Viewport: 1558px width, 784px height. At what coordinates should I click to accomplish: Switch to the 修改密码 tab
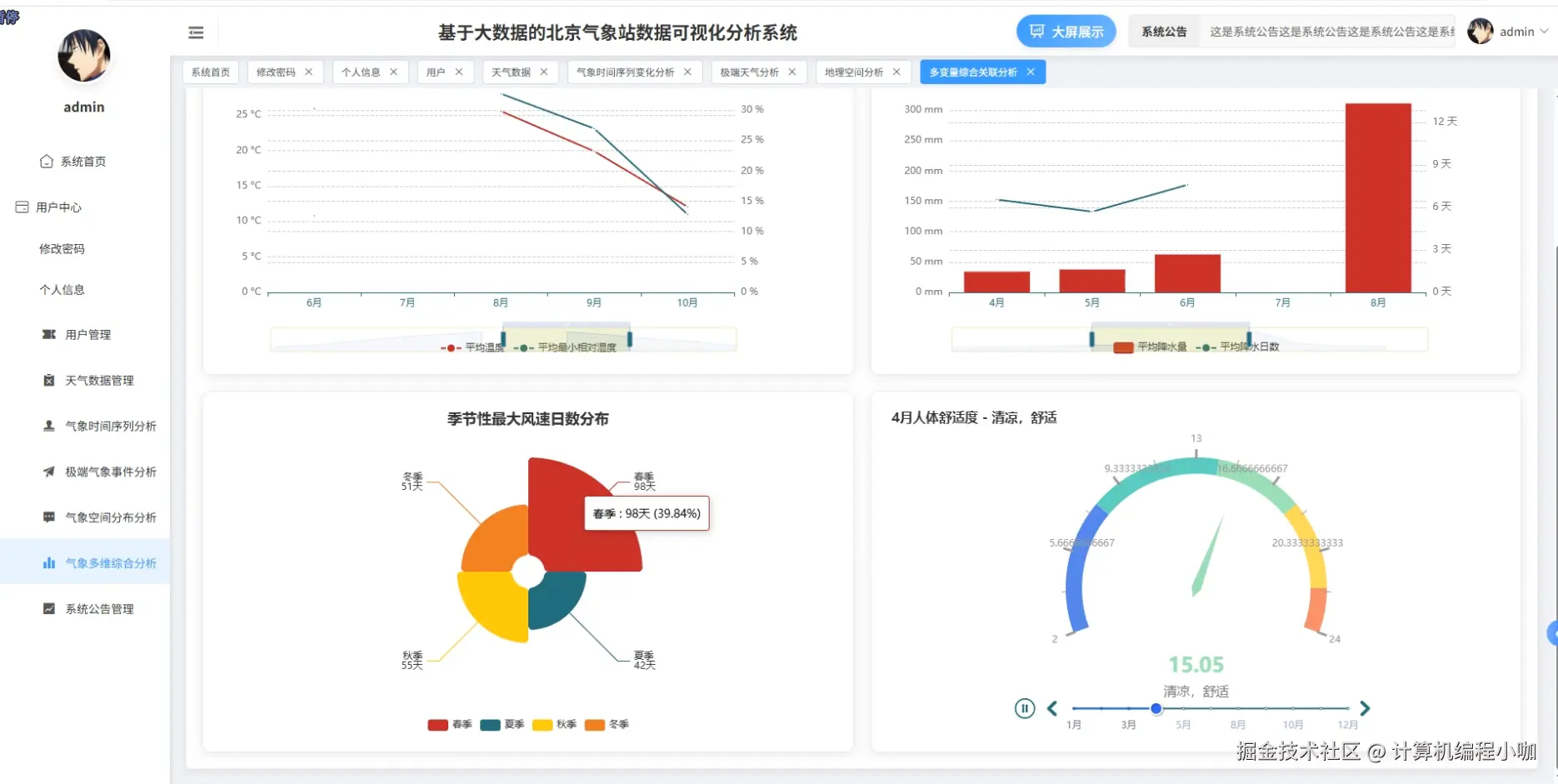click(x=276, y=72)
